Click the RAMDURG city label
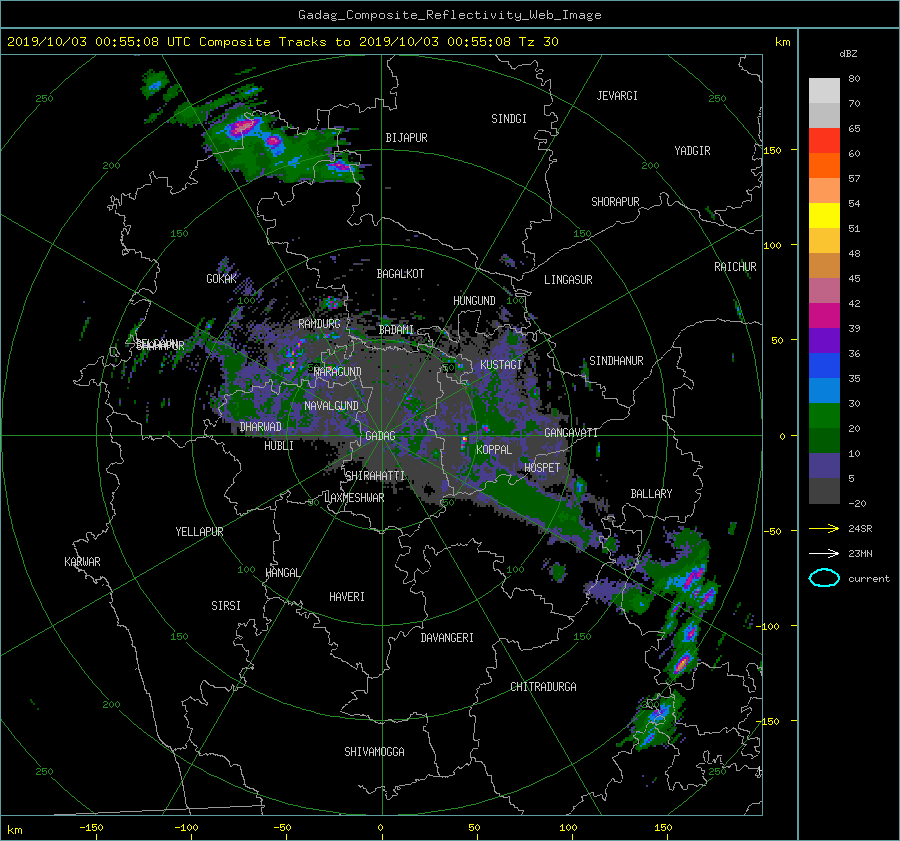Image resolution: width=900 pixels, height=841 pixels. coord(319,324)
